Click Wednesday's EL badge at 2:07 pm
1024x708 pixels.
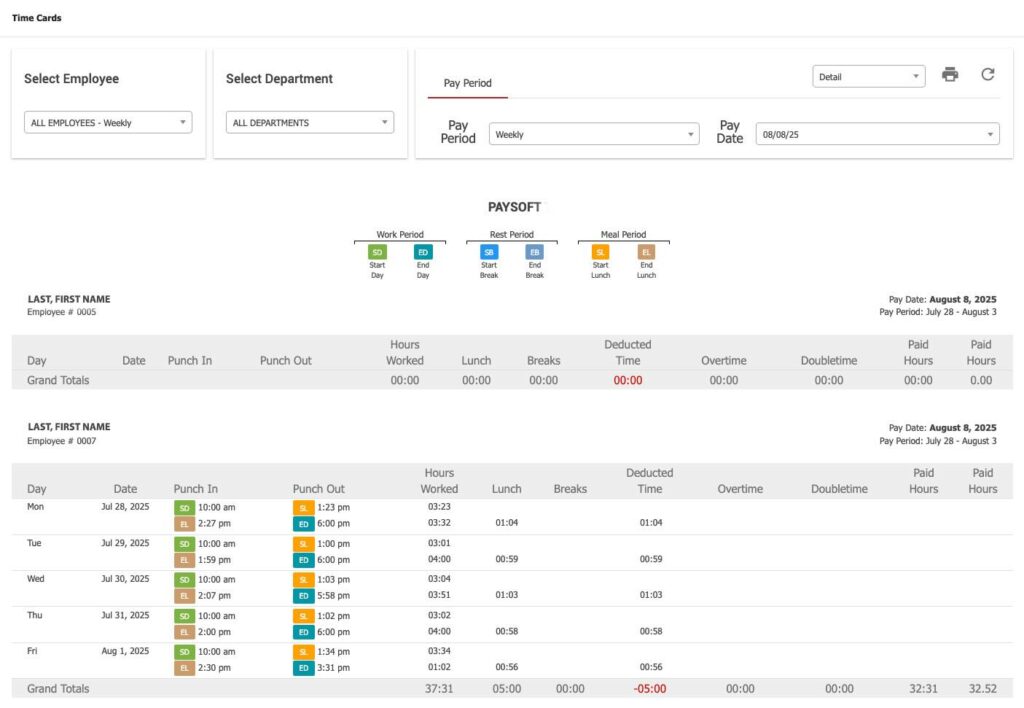(184, 596)
